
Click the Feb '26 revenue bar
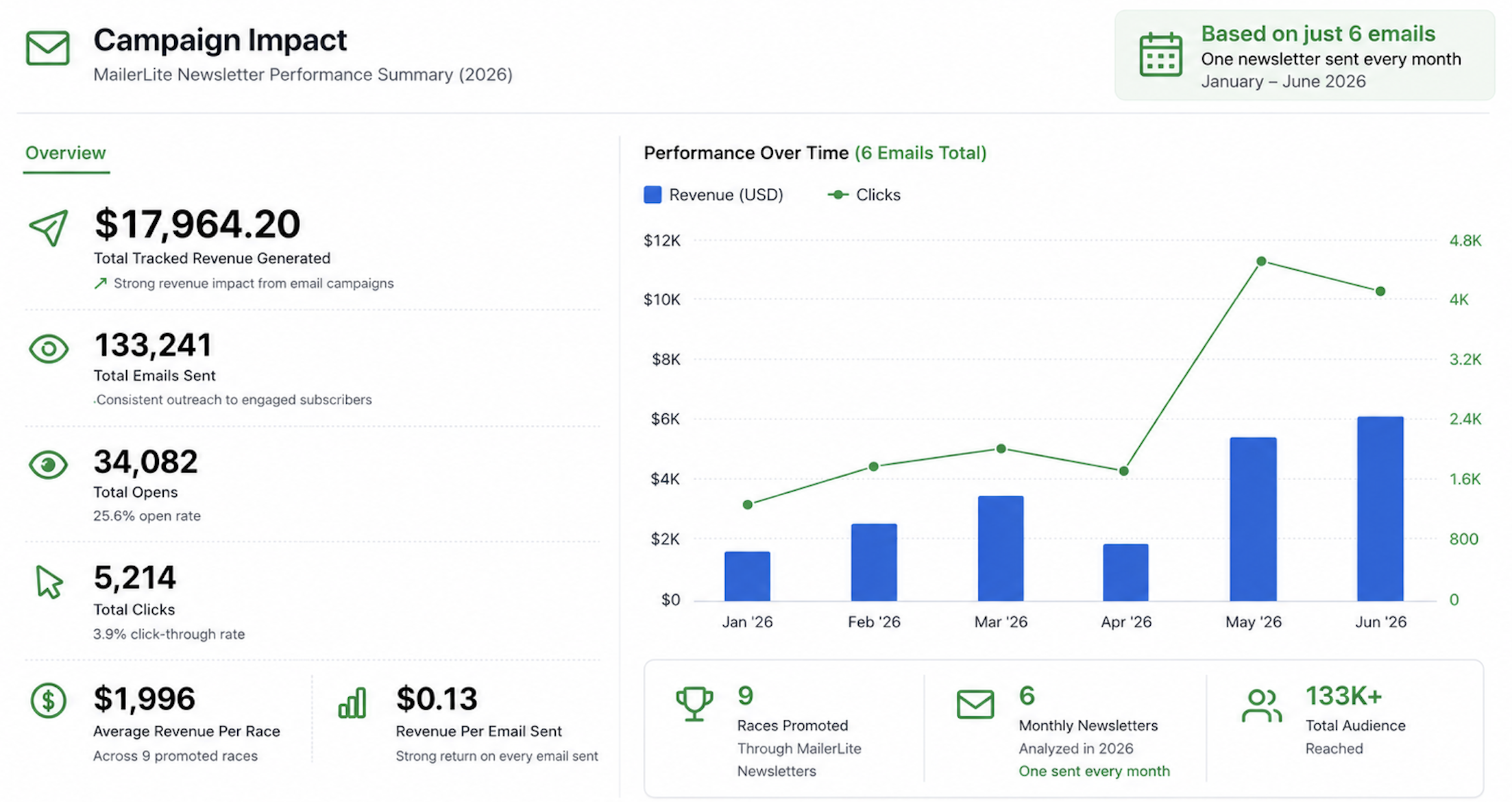[874, 563]
